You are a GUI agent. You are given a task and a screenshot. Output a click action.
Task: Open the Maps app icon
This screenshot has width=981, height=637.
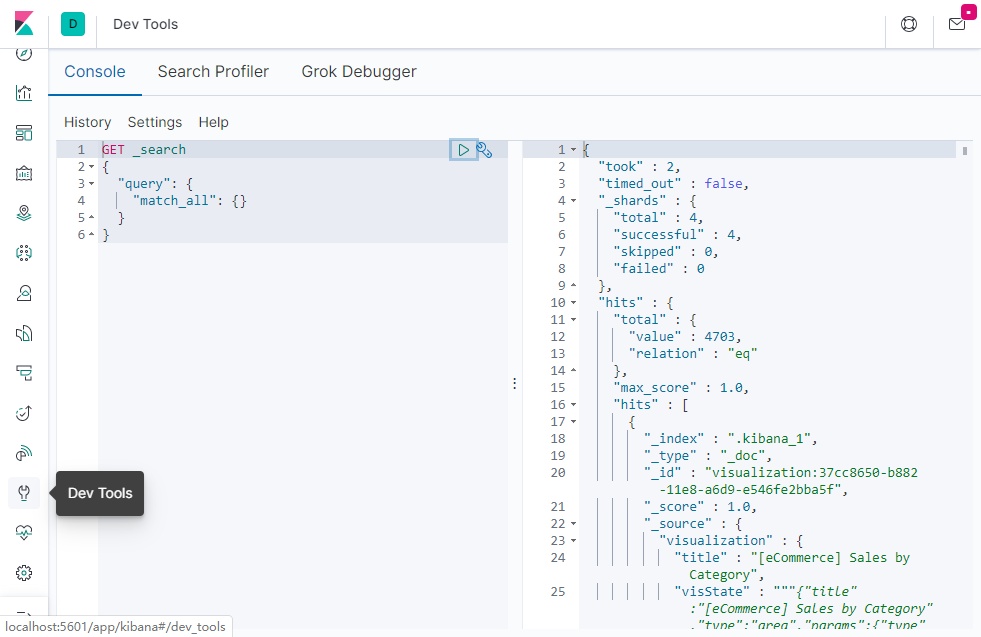(24, 213)
